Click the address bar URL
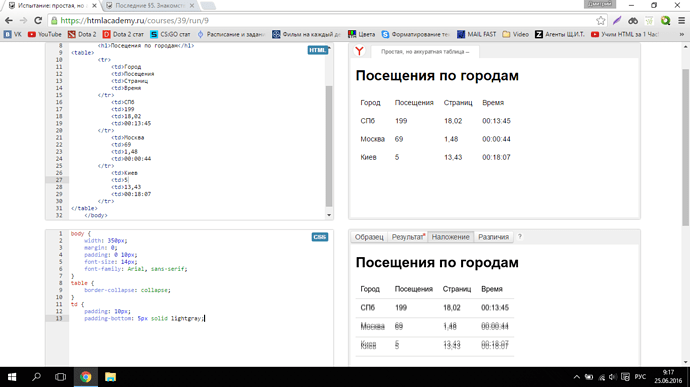The height and width of the screenshot is (387, 690). pyautogui.click(x=135, y=21)
